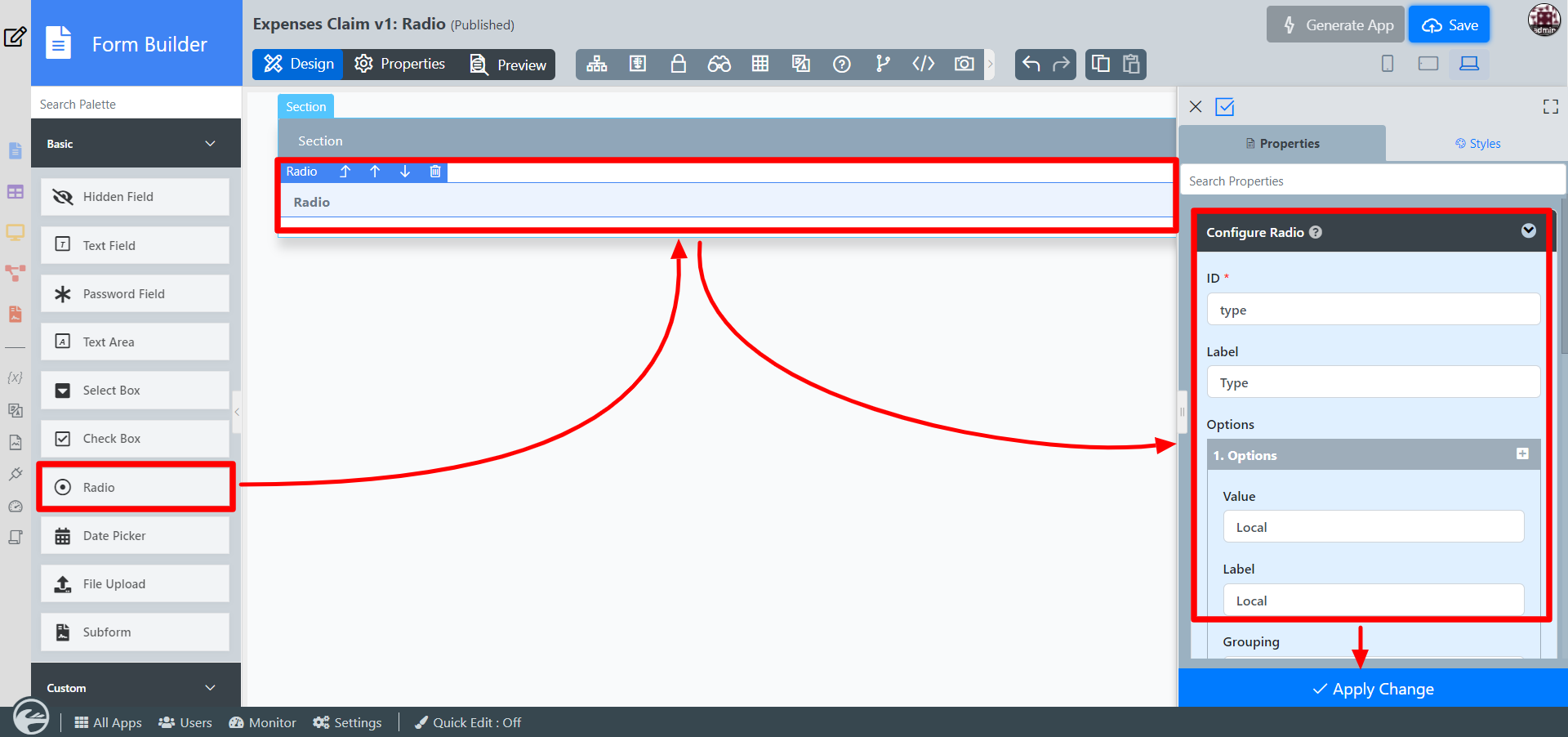
Task: Select the Properties tab in side panel
Action: pyautogui.click(x=1282, y=144)
